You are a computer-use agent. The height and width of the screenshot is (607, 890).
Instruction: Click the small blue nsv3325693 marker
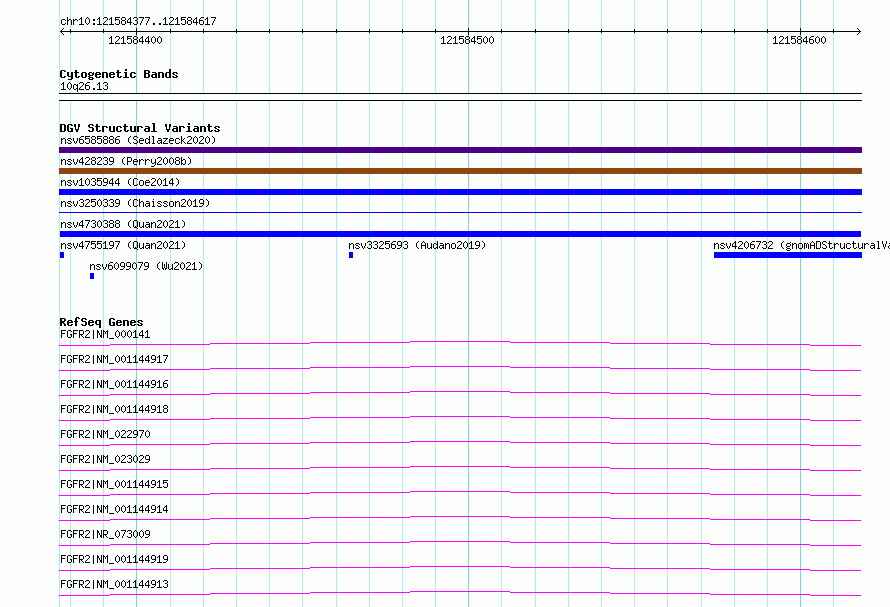(351, 255)
